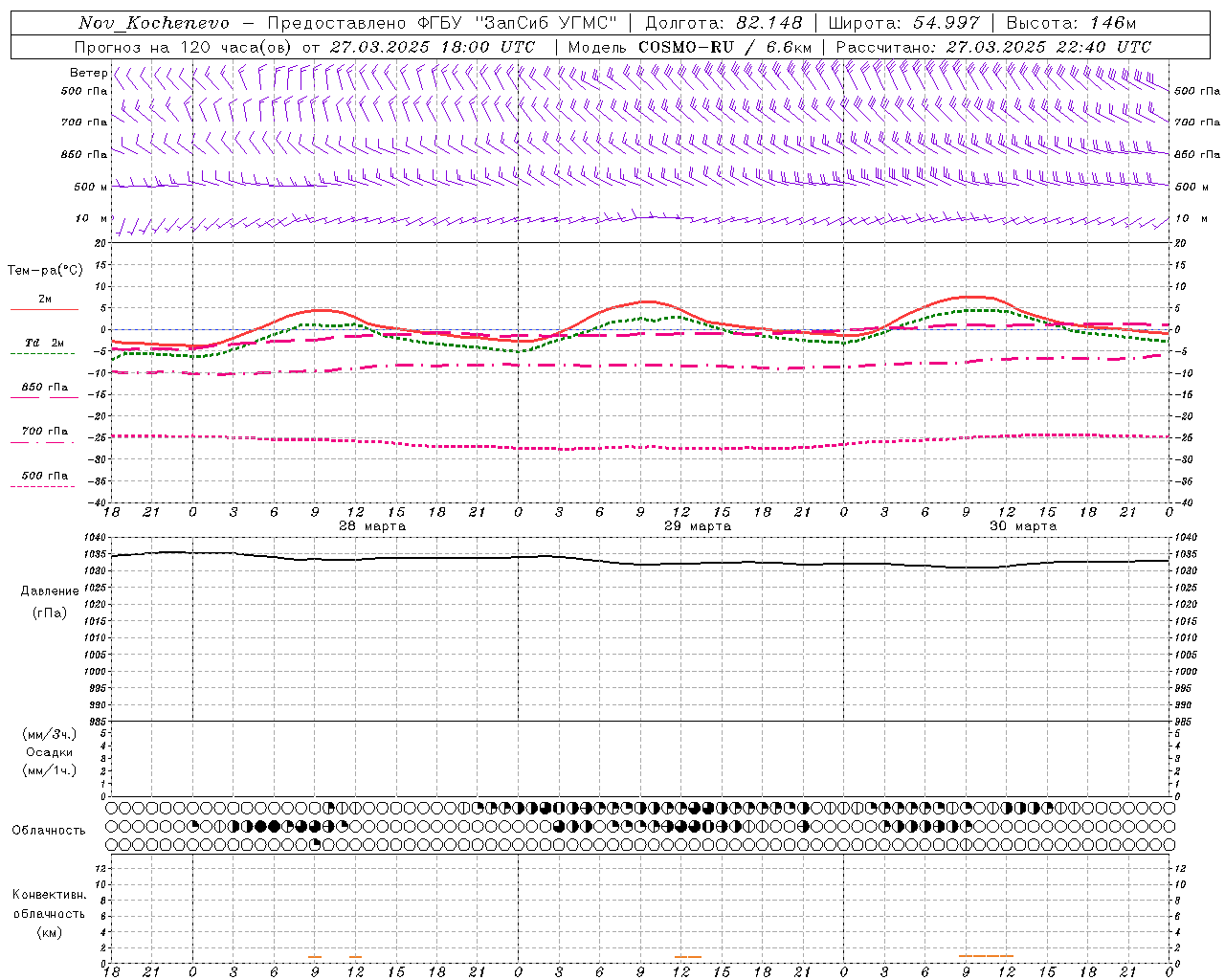Click the Осадки precipitation label

49,753
